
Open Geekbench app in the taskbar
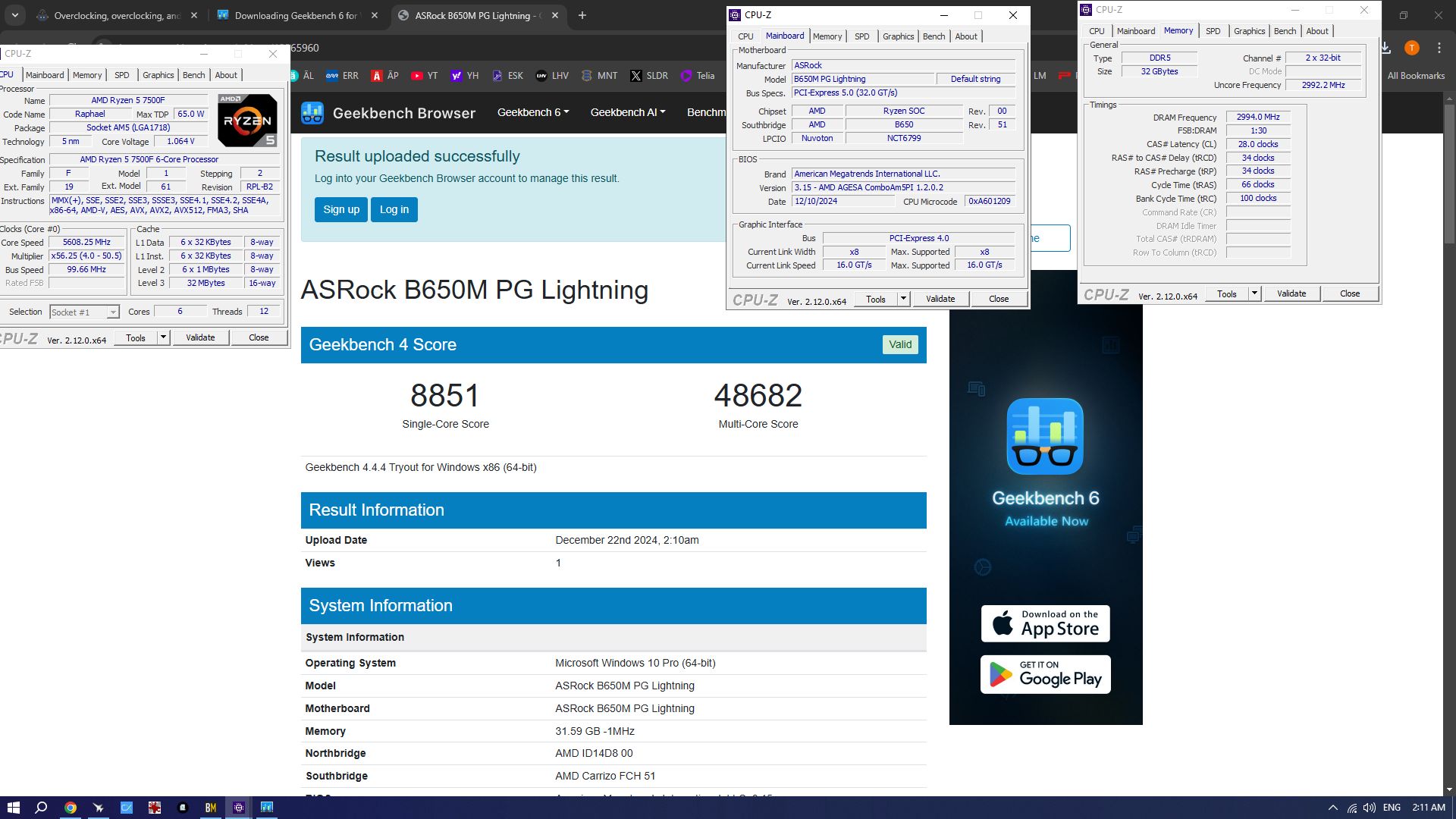(267, 808)
